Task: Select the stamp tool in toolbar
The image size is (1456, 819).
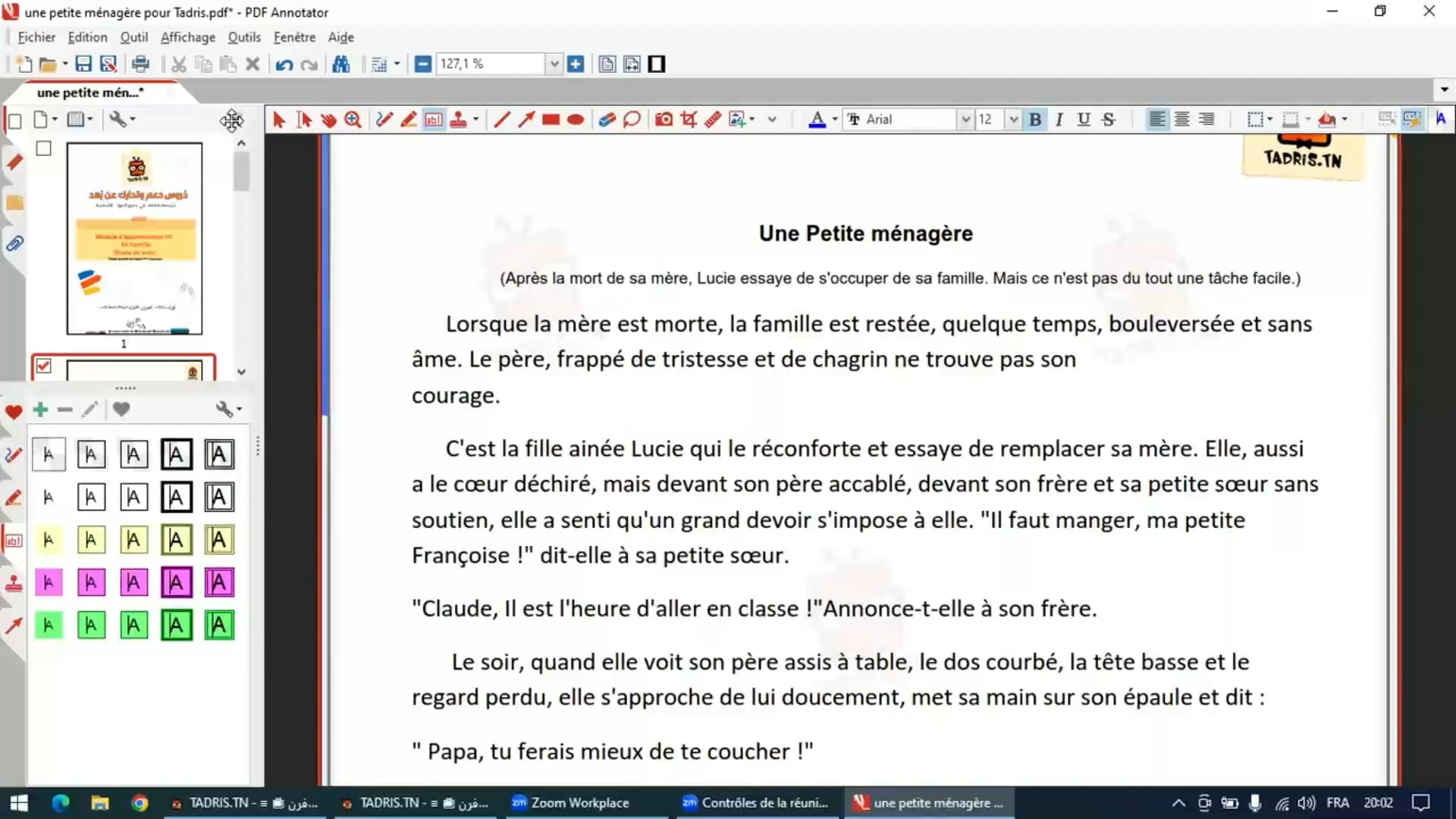Action: point(458,120)
